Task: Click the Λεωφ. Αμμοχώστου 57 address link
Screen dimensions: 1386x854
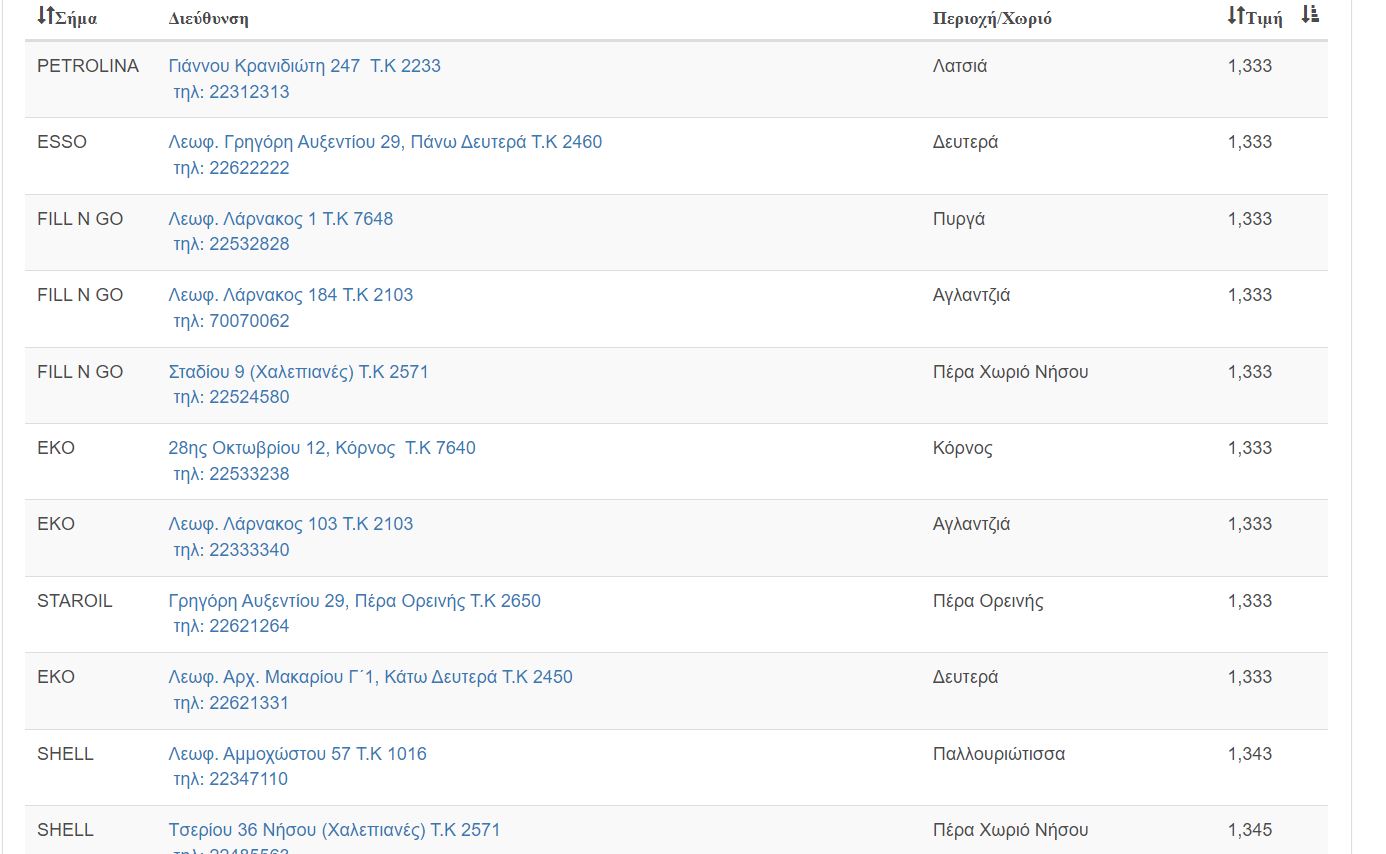Action: (x=298, y=754)
